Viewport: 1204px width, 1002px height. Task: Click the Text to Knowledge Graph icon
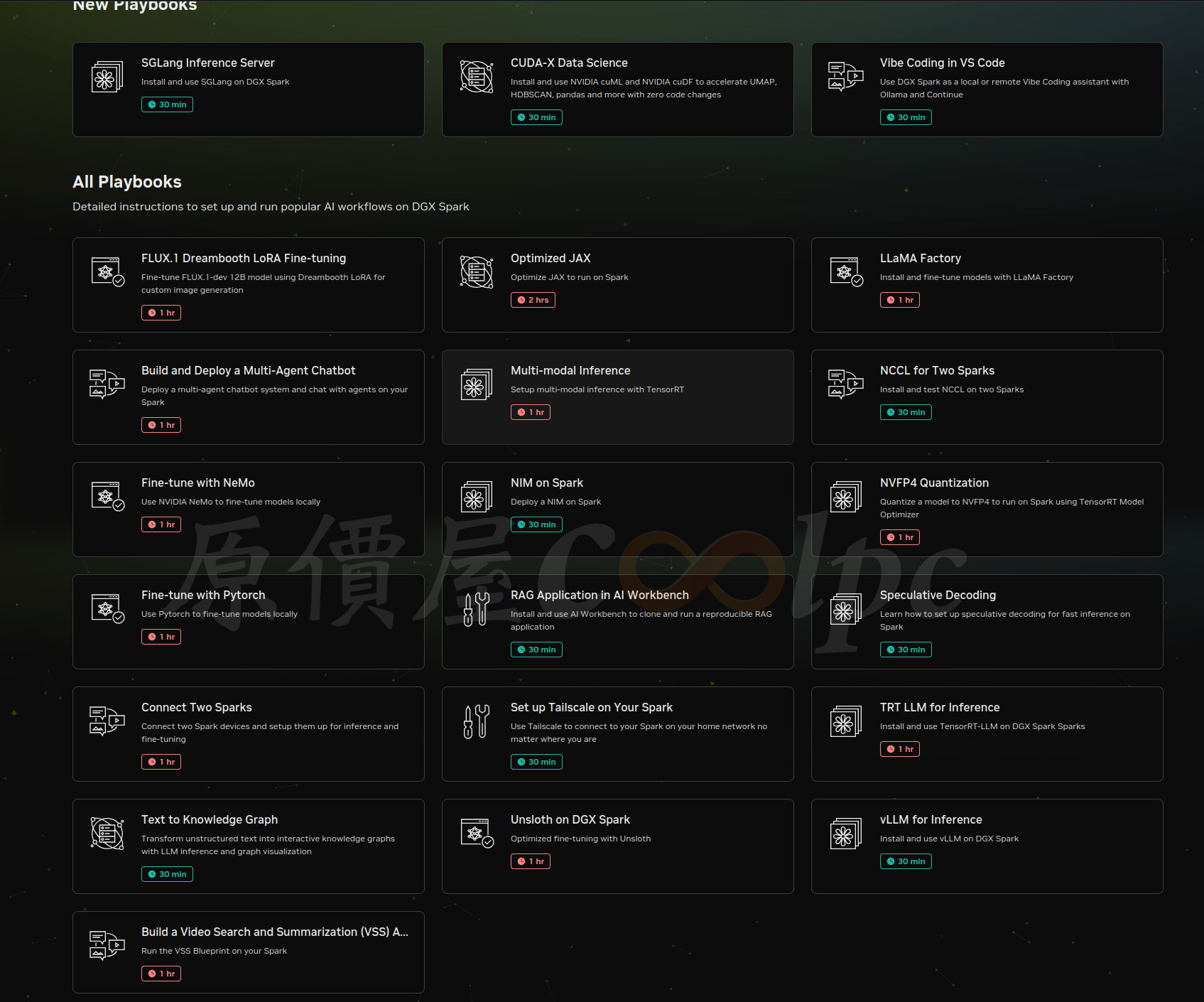107,834
